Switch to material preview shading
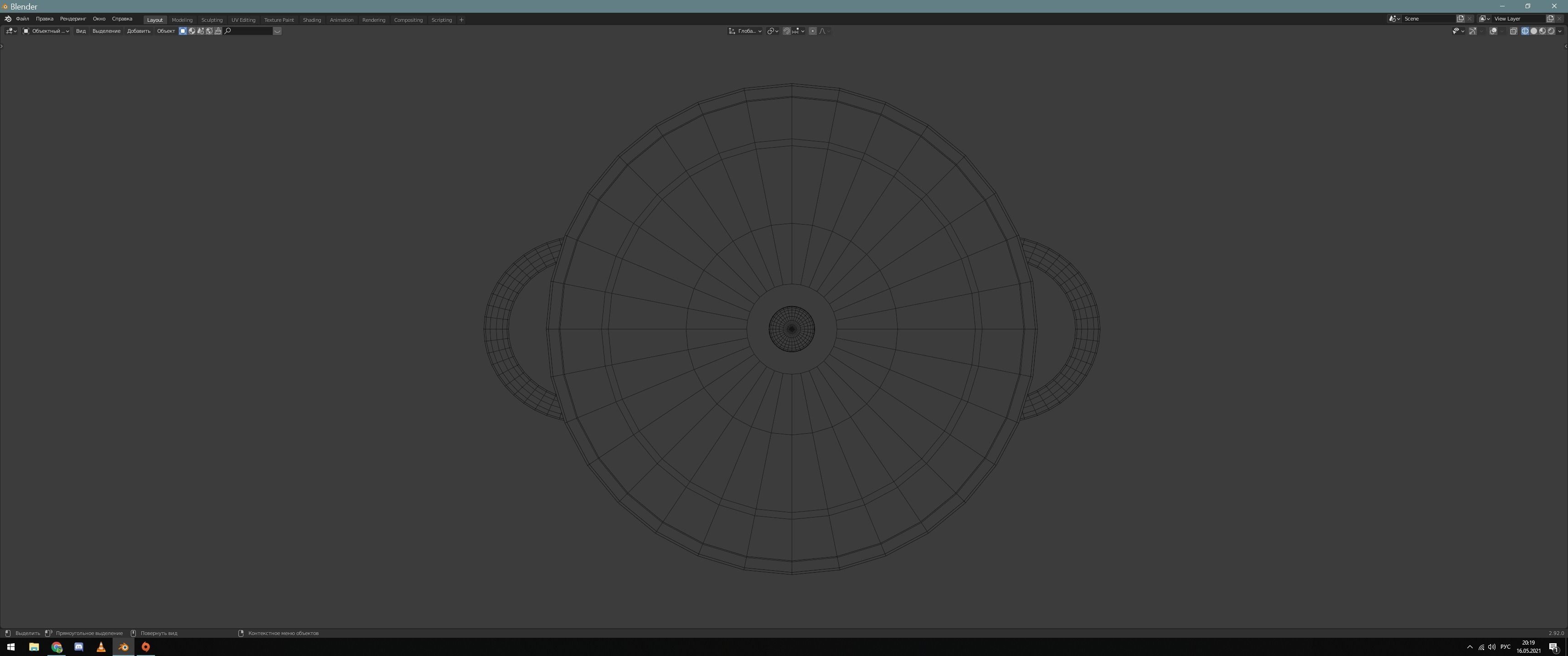This screenshot has width=1568, height=656. point(1542,31)
